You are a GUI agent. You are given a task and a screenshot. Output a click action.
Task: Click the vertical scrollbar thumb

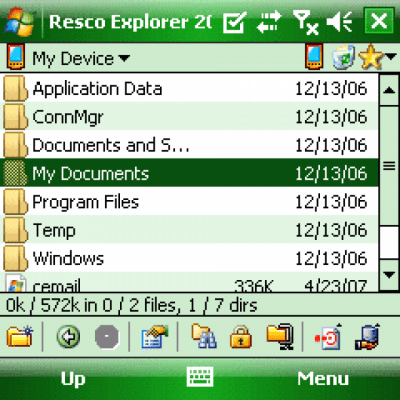(x=389, y=166)
